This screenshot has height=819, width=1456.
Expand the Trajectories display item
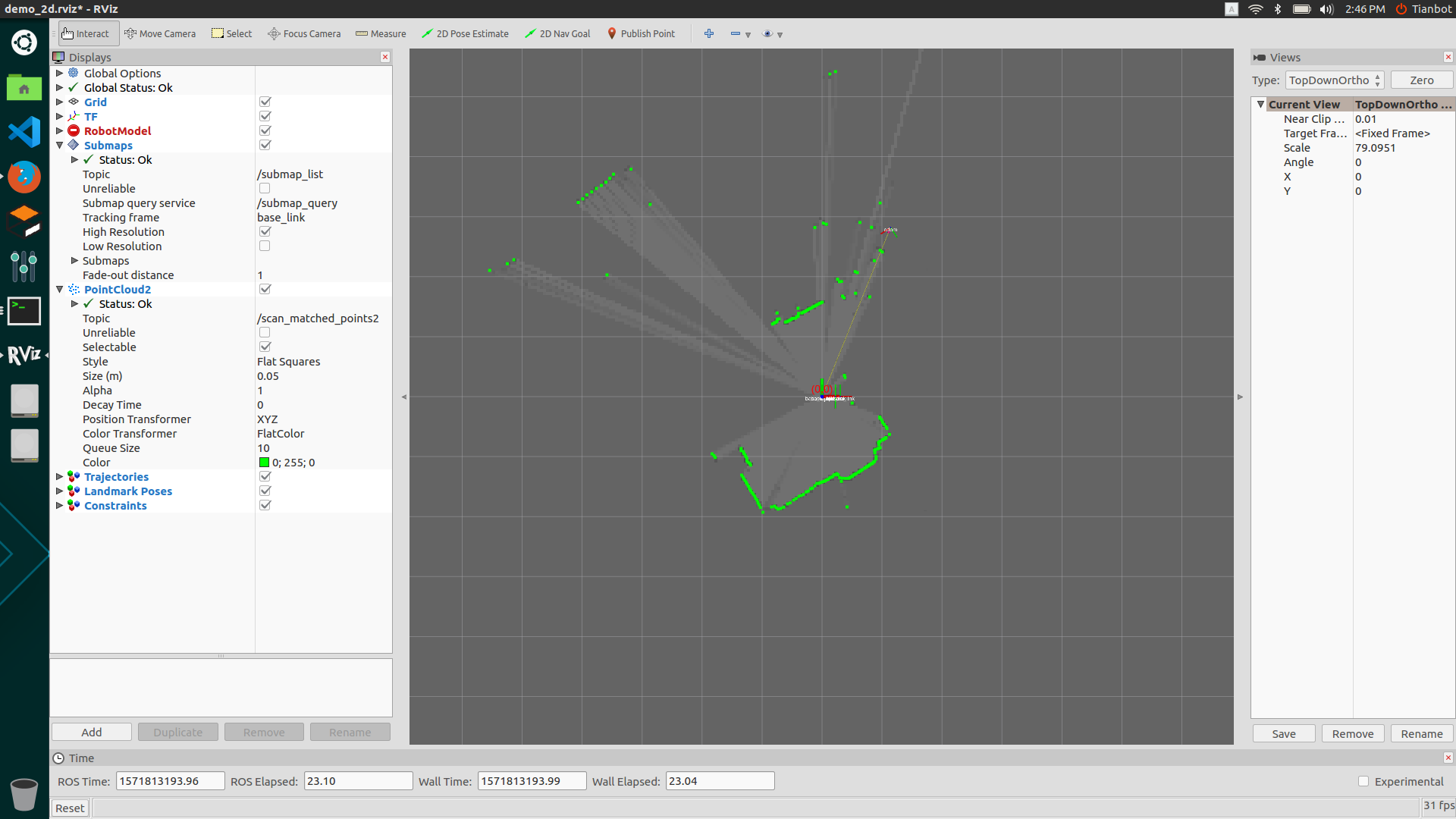coord(60,476)
